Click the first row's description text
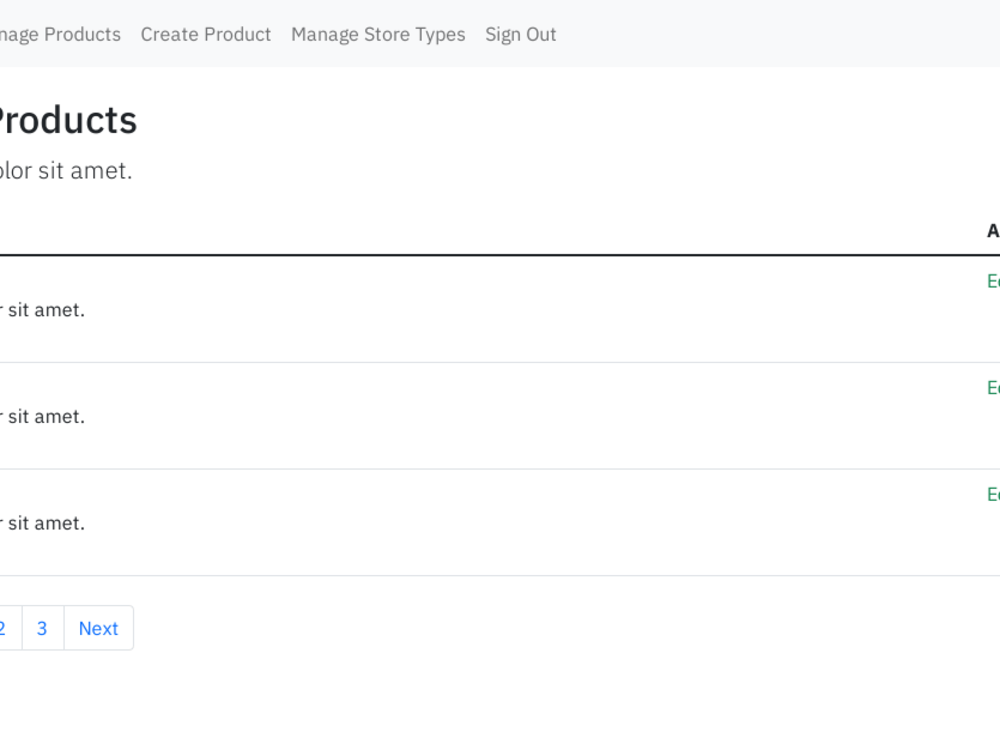This screenshot has height=750, width=1000. coord(43,310)
